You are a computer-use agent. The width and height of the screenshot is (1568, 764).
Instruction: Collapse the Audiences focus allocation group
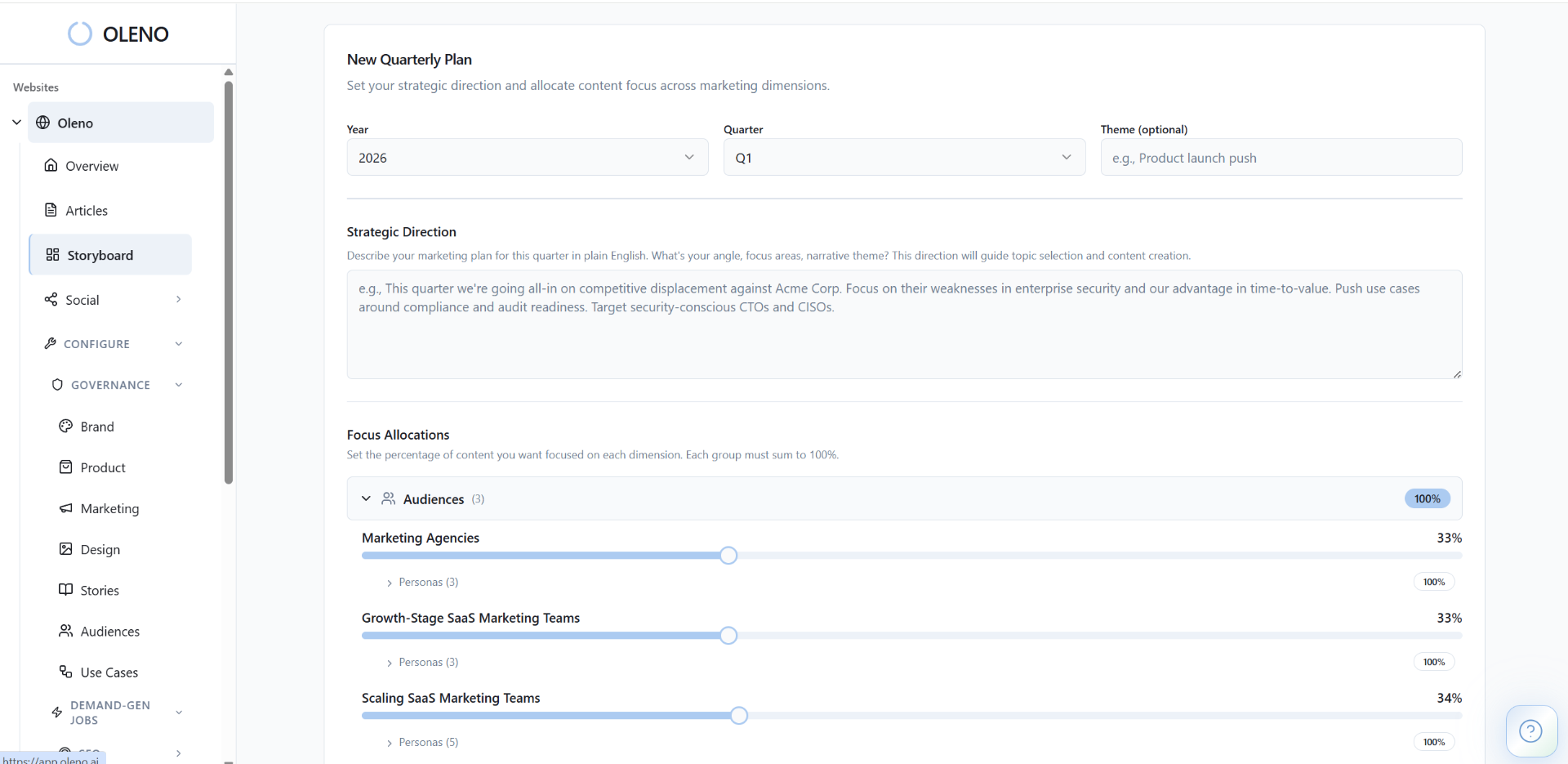pyautogui.click(x=366, y=498)
